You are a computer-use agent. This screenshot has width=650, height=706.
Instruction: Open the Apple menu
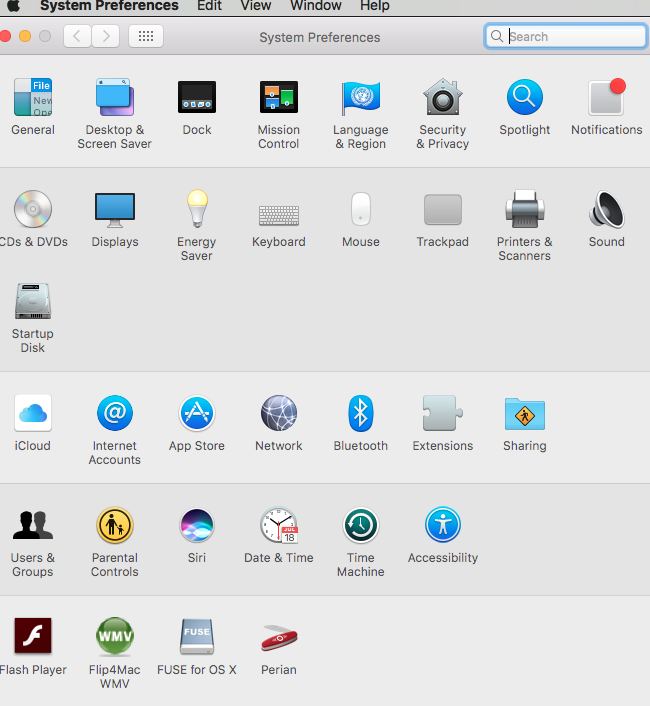pos(13,6)
